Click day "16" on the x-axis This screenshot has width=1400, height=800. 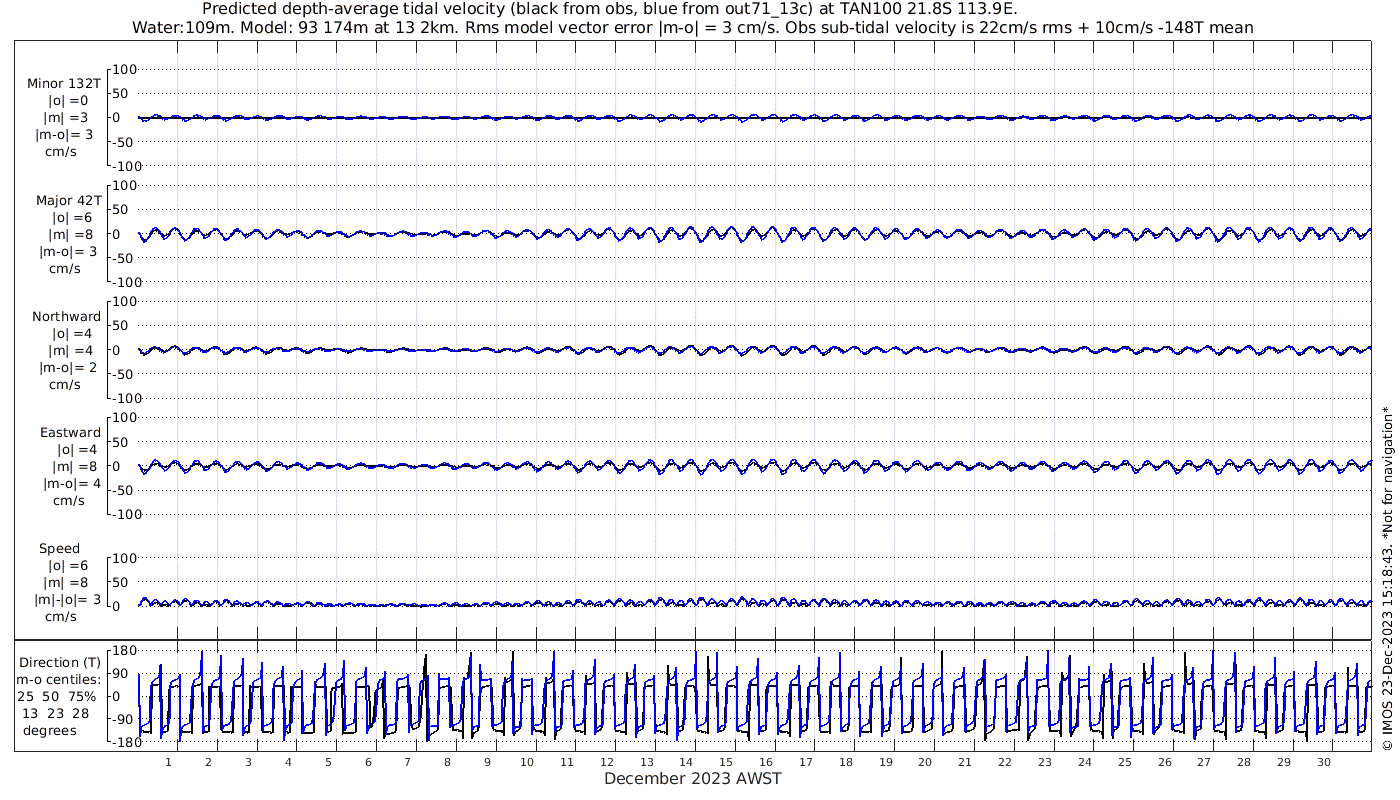(766, 762)
